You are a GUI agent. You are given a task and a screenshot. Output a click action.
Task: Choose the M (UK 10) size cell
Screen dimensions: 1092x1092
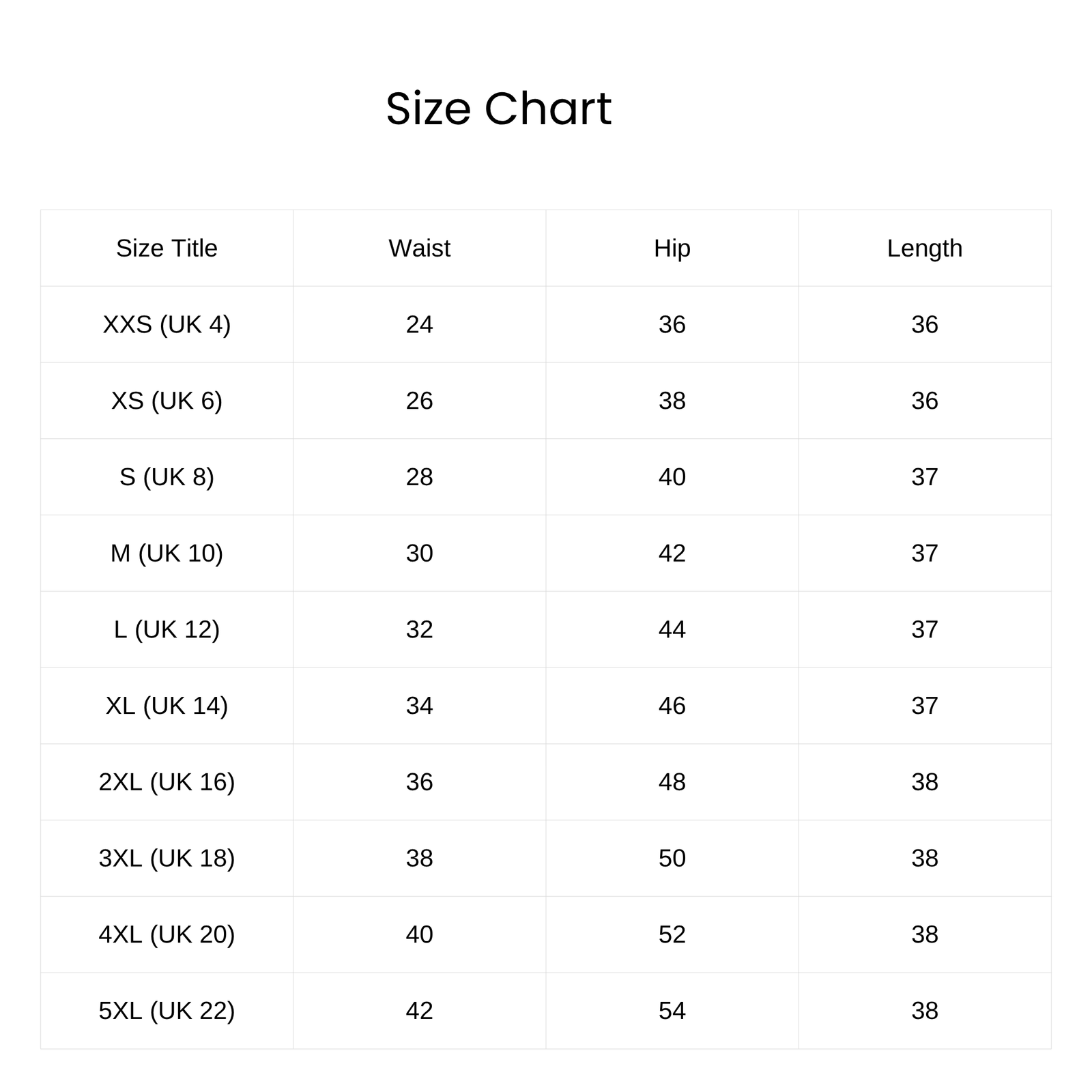pyautogui.click(x=167, y=554)
